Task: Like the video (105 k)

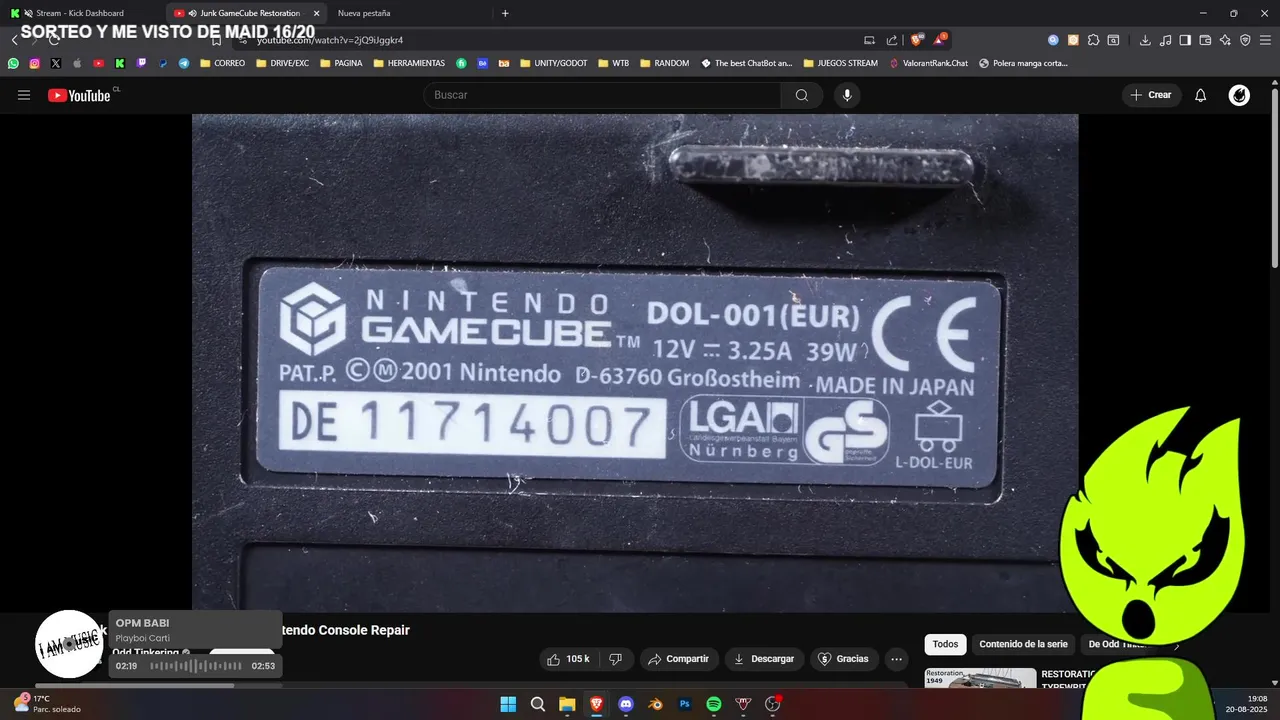Action: pos(567,659)
